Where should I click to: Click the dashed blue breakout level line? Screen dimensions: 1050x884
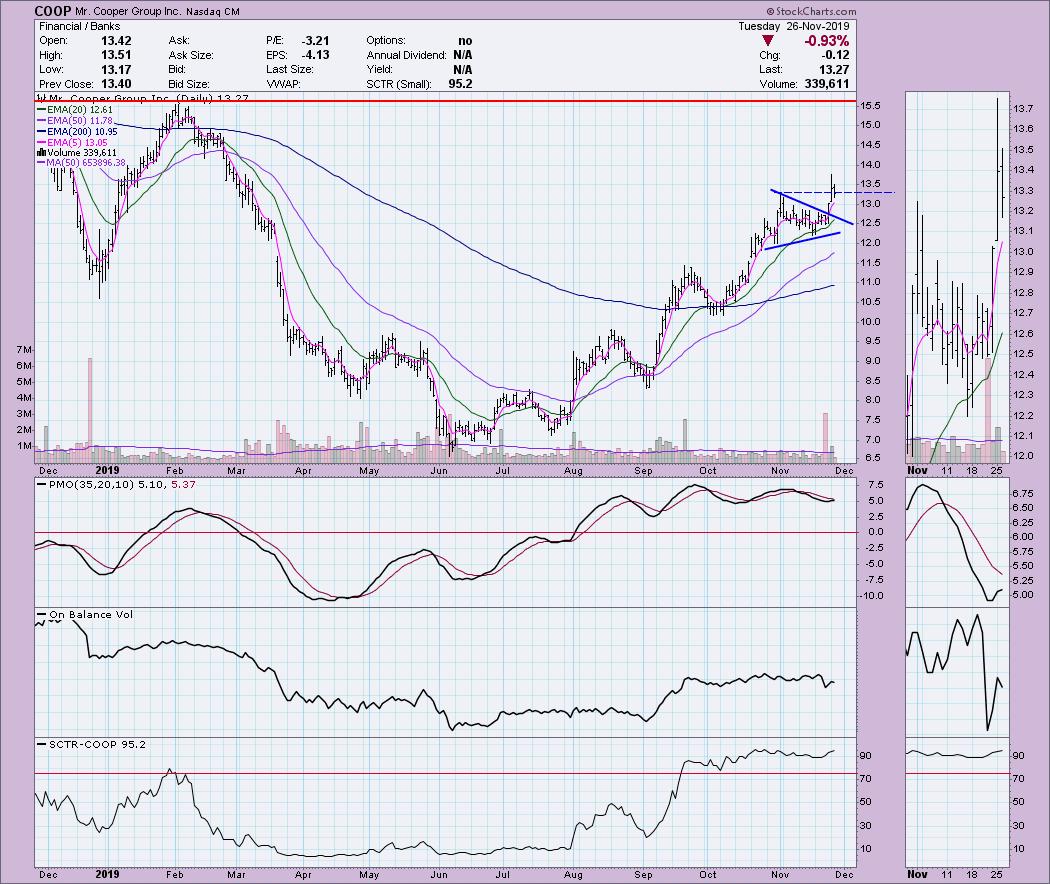click(837, 193)
